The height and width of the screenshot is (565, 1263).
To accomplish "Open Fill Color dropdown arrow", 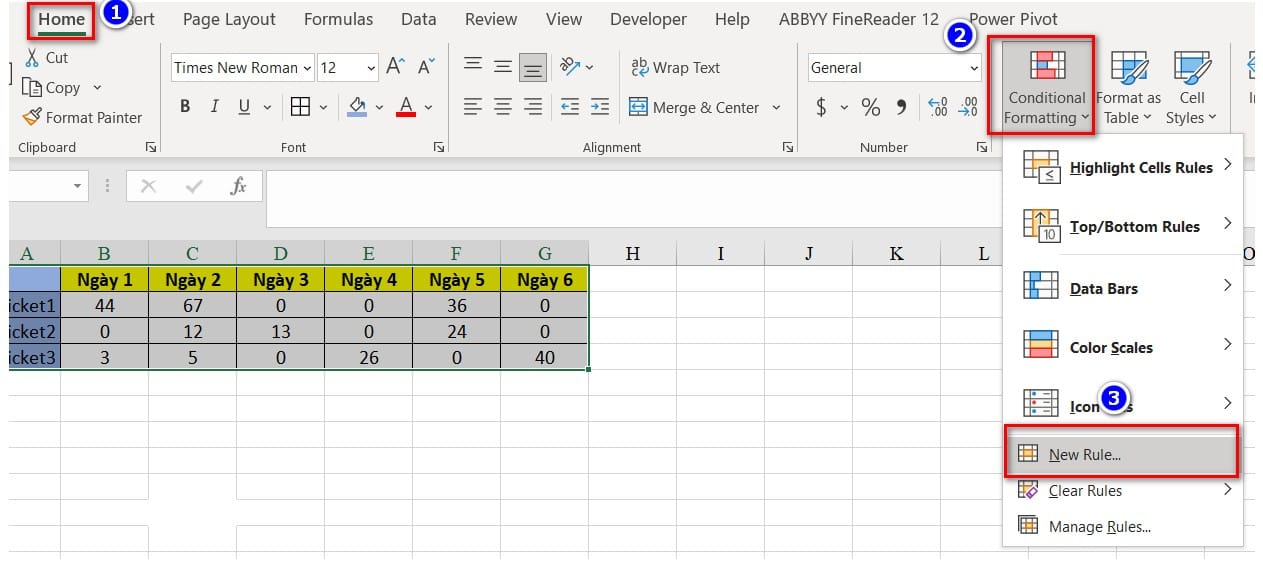I will pos(379,107).
